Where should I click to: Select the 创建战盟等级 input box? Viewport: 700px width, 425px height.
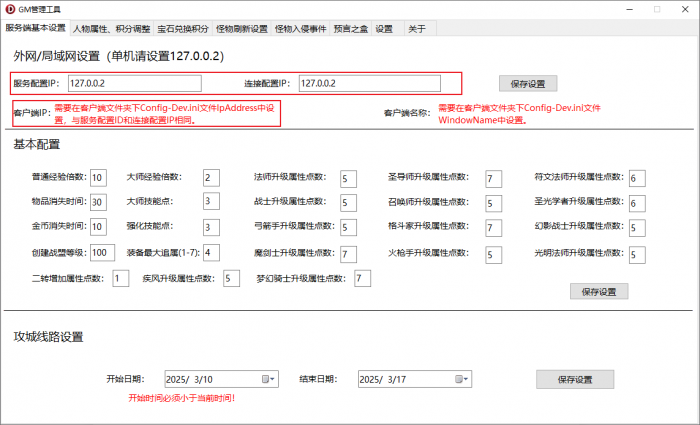coord(101,253)
